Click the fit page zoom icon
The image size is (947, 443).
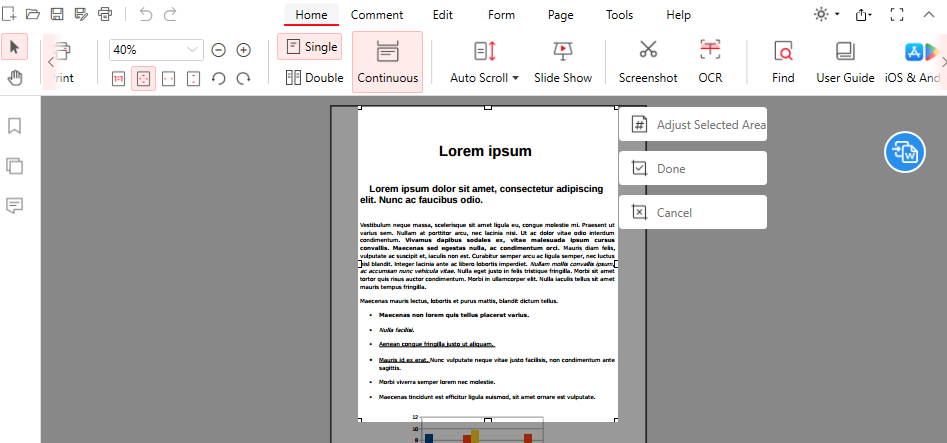click(x=144, y=79)
